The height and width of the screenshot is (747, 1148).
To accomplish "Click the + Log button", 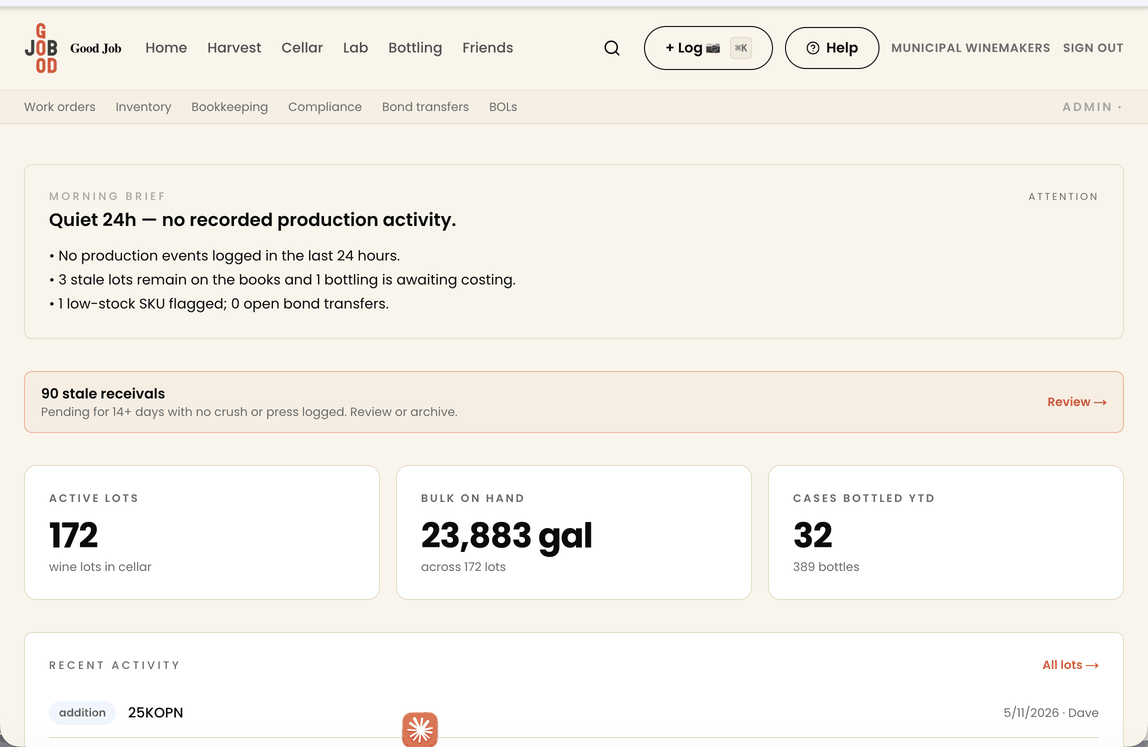I will [x=708, y=48].
